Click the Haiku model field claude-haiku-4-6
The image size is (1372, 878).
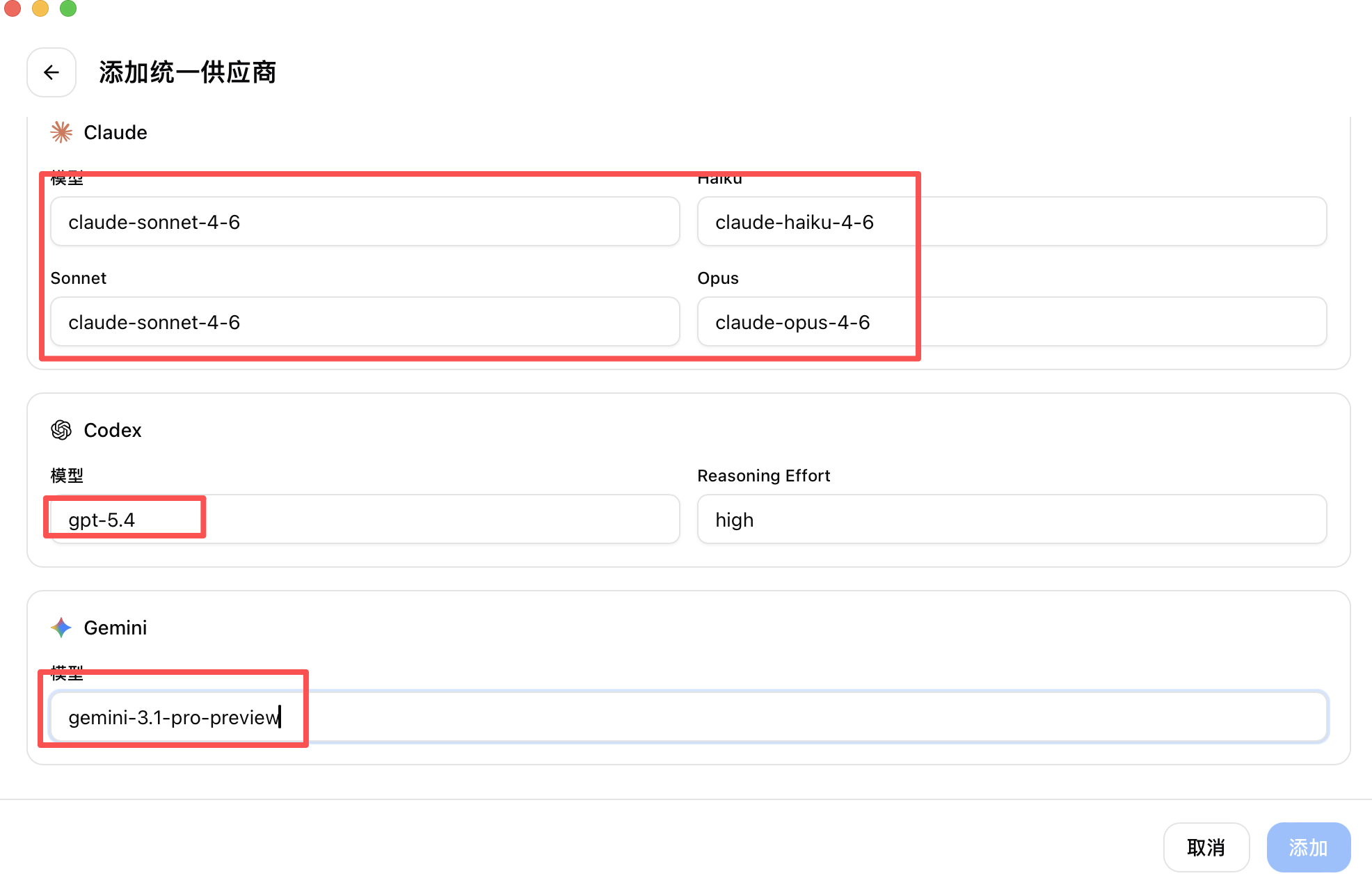pyautogui.click(x=1012, y=222)
